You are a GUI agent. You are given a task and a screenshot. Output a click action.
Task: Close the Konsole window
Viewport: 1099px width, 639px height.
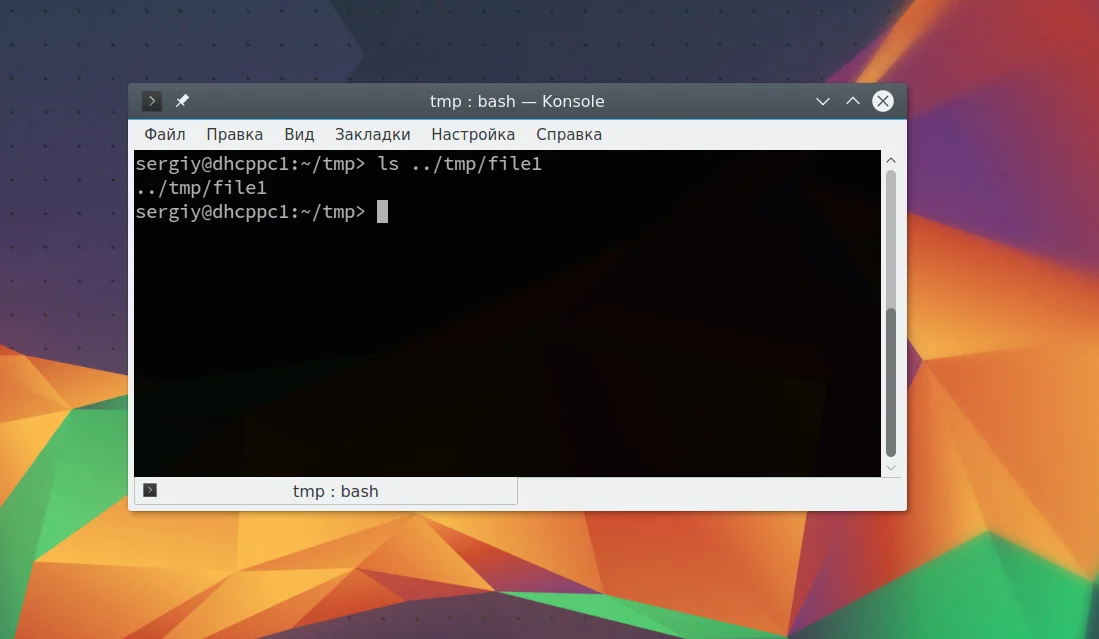coord(882,101)
